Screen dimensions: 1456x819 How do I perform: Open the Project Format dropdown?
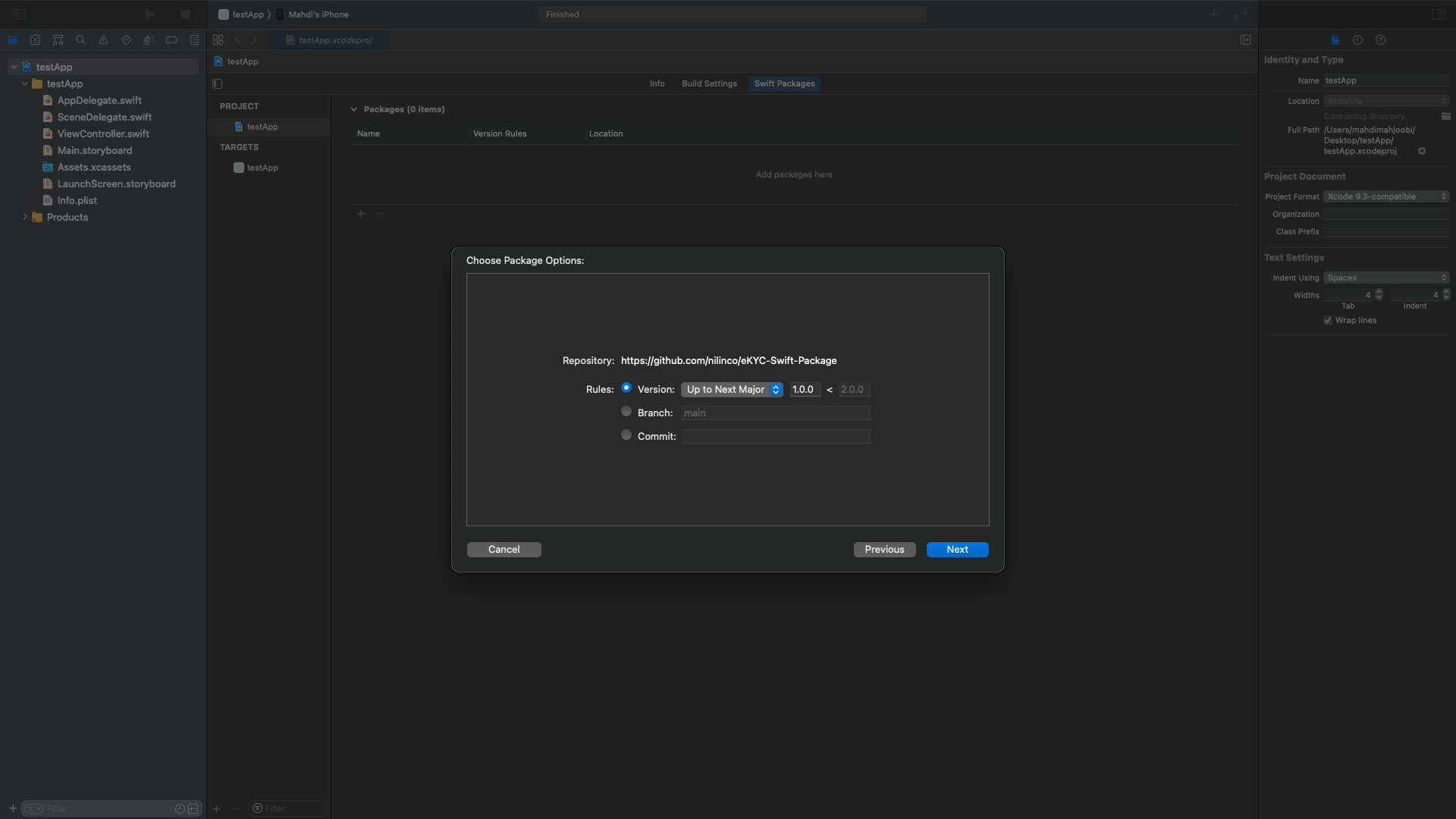[1386, 197]
